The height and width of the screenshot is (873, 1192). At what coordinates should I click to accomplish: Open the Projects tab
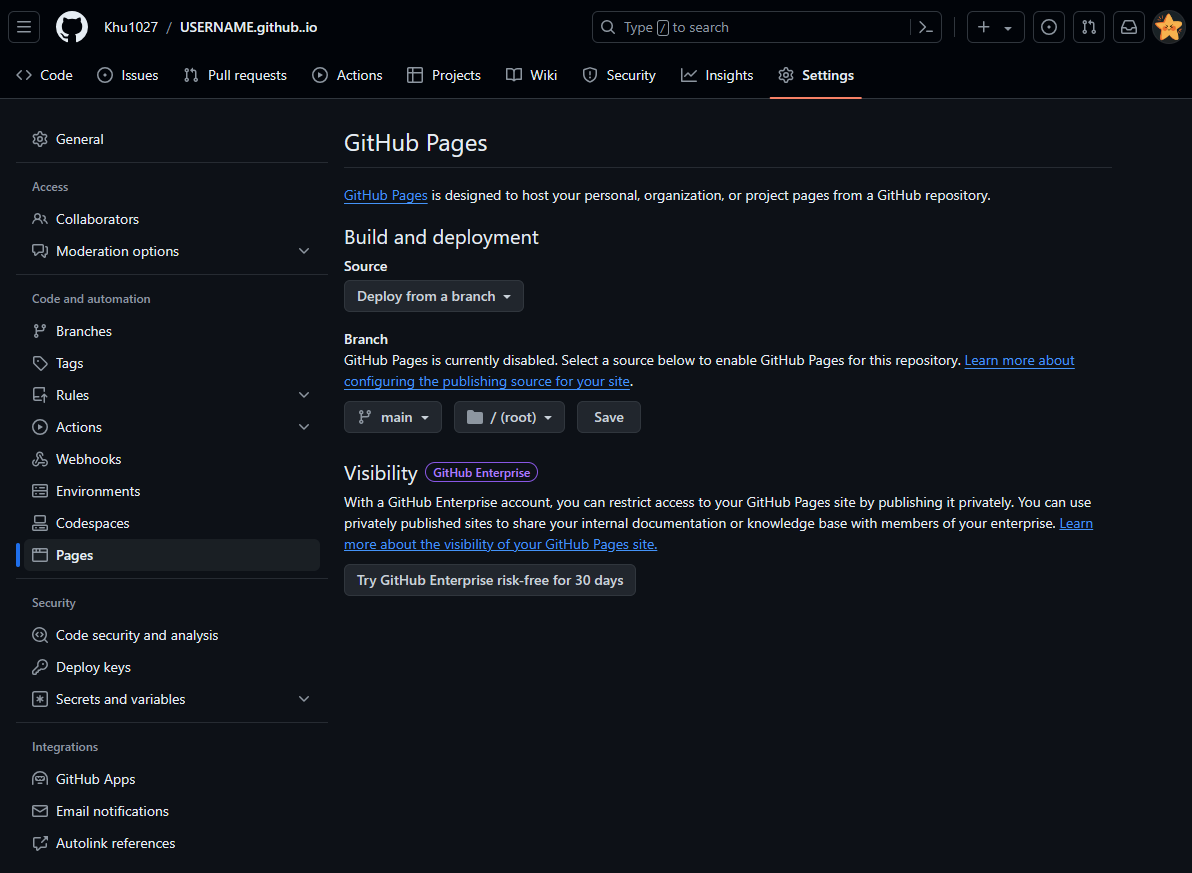pos(444,75)
